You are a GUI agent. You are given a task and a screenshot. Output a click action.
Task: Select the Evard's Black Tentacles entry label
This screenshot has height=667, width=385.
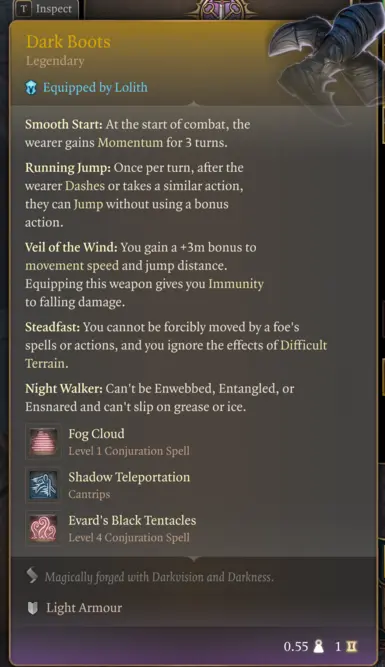pos(132,520)
